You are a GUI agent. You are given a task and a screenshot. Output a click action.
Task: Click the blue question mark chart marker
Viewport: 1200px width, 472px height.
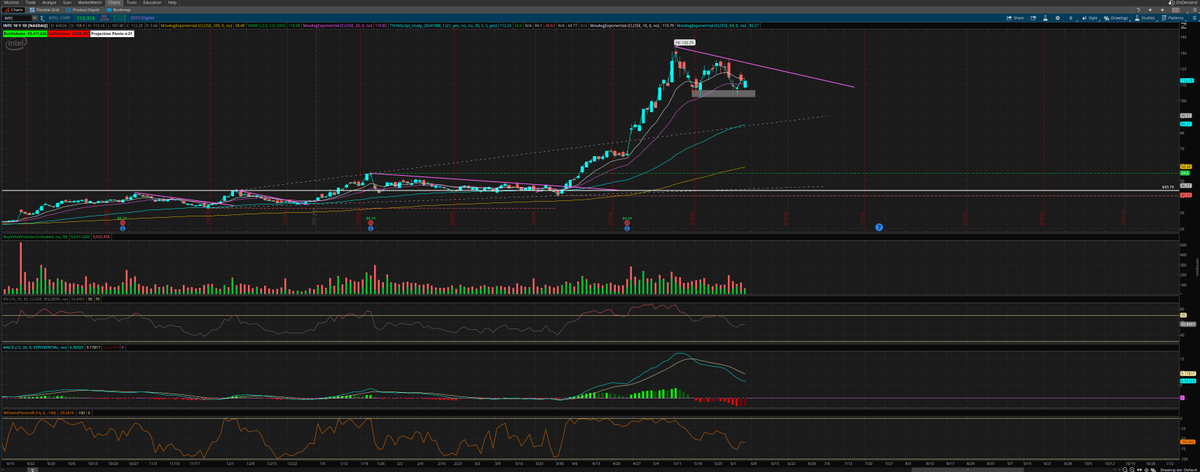click(879, 228)
